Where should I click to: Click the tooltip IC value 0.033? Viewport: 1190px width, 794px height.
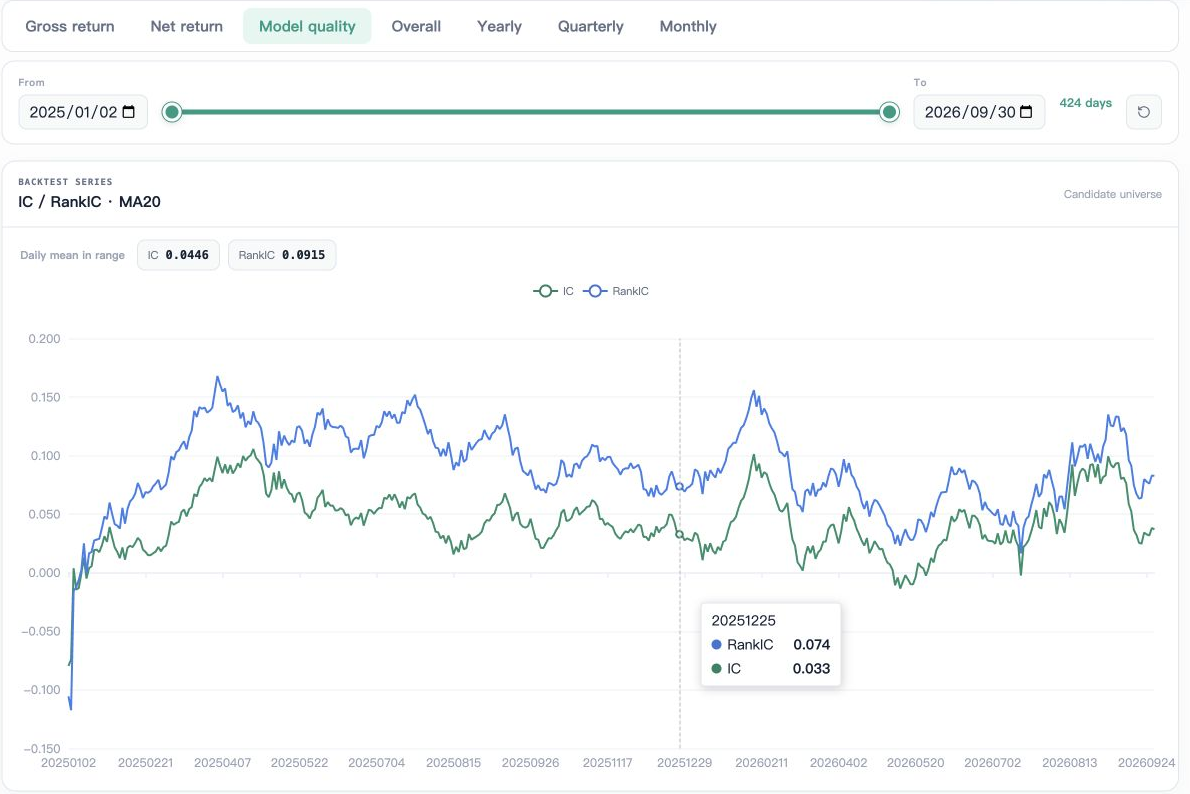811,669
